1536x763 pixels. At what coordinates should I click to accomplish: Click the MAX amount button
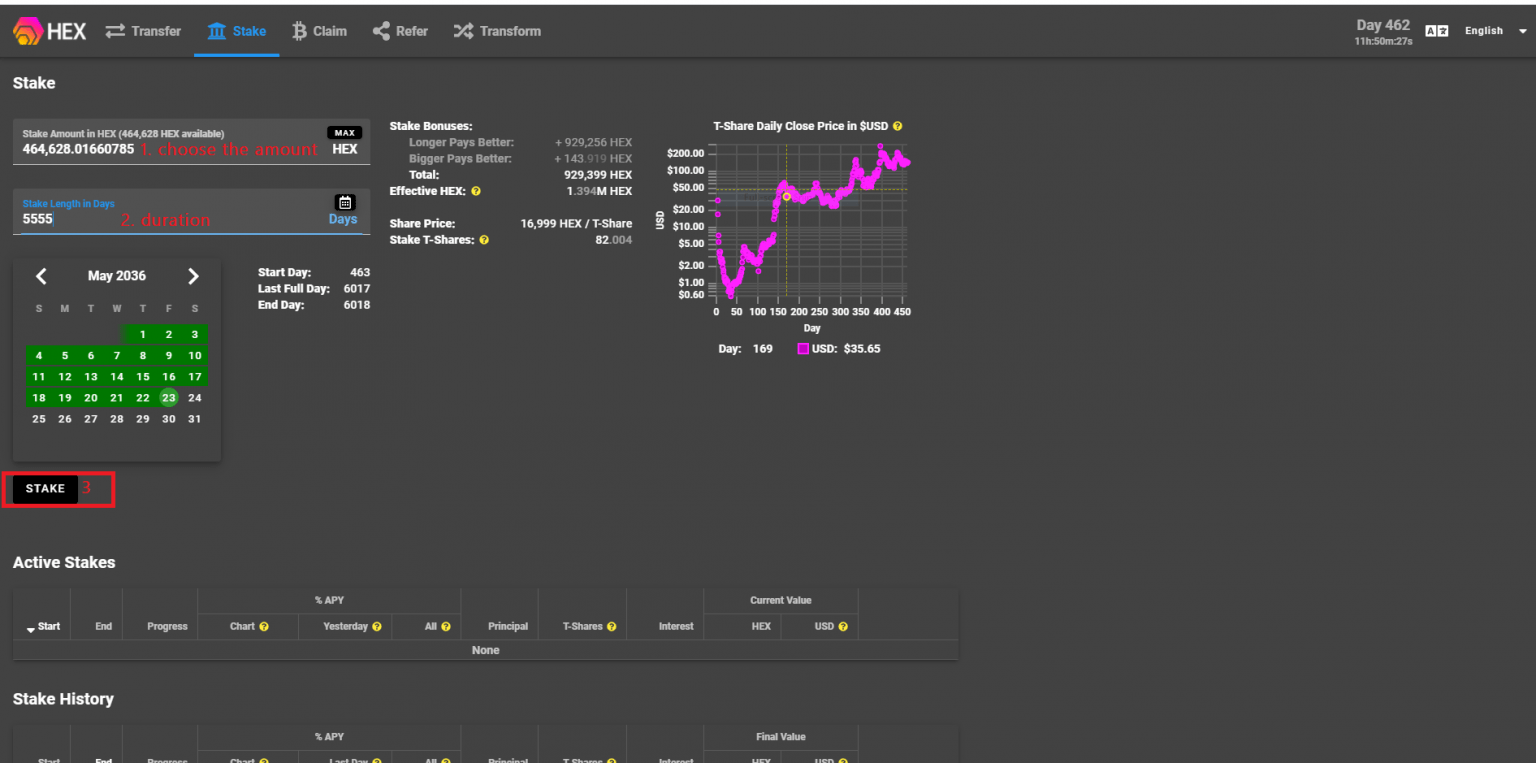click(344, 132)
